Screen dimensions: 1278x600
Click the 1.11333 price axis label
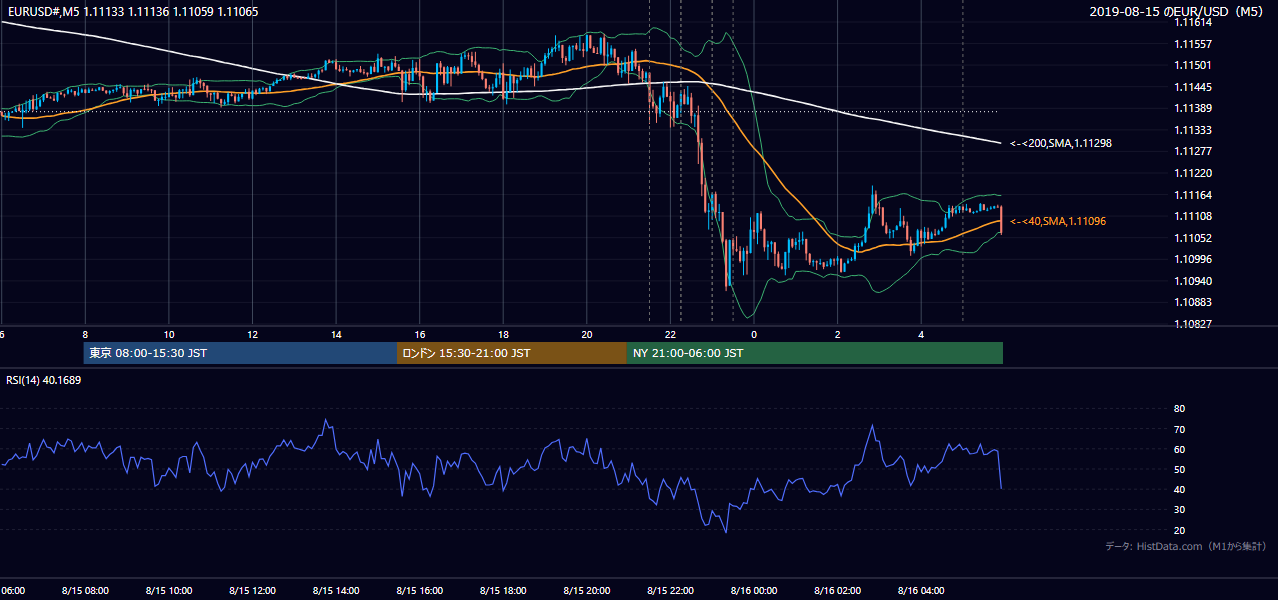point(1192,130)
